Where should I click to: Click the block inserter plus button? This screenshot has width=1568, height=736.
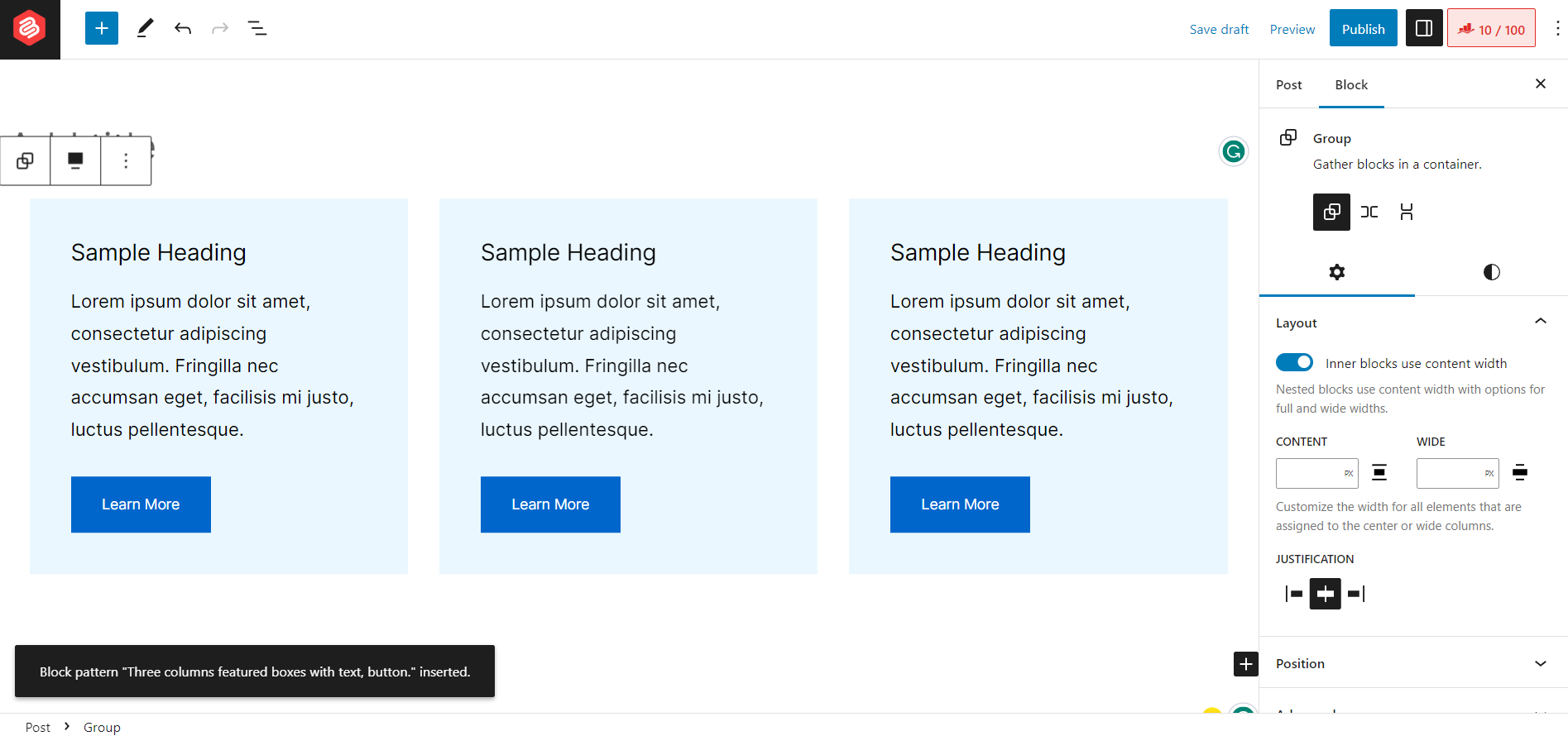[101, 29]
